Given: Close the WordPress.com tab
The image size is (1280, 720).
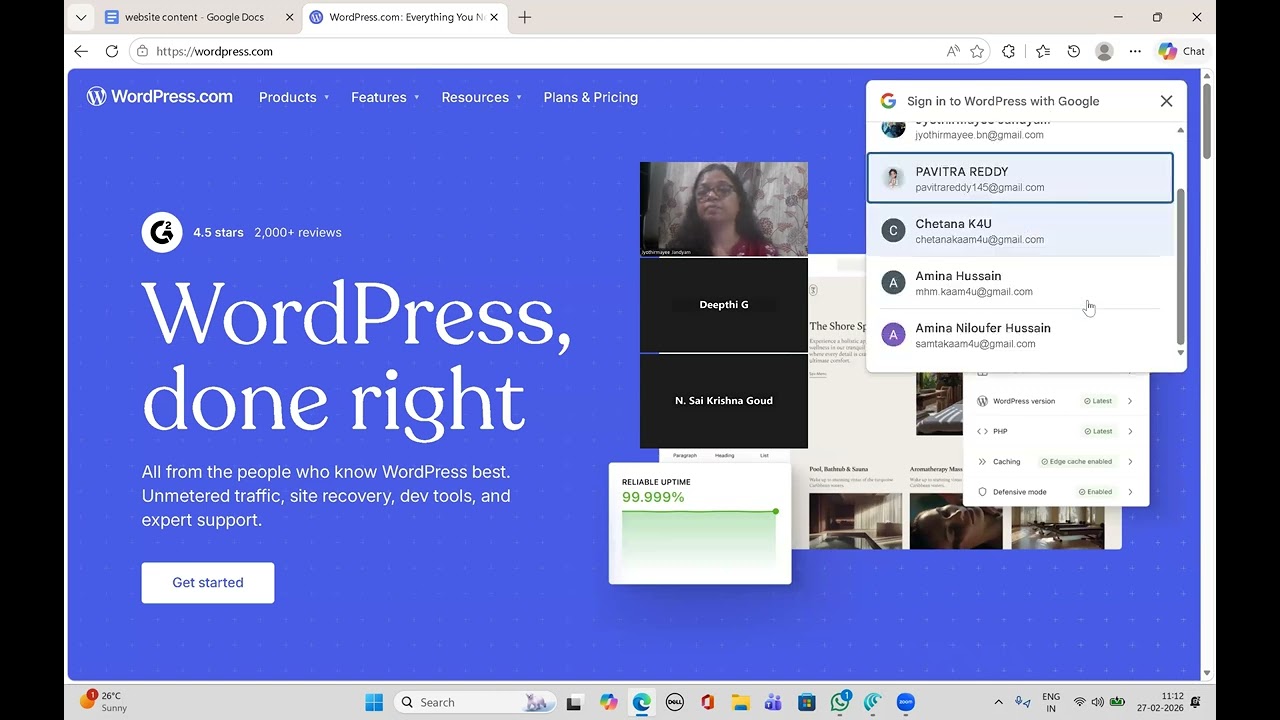Looking at the screenshot, I should coord(494,17).
